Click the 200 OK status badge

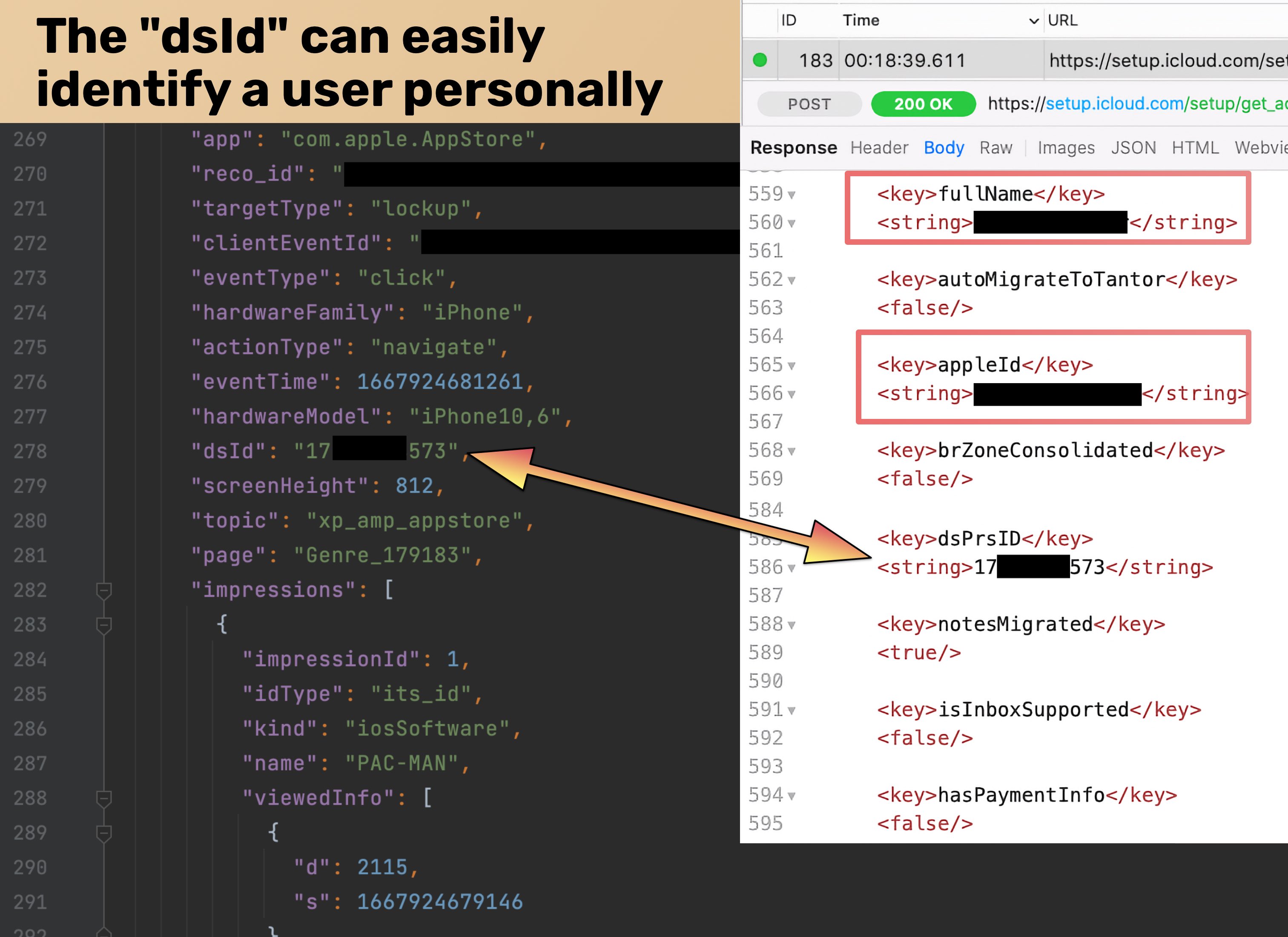click(923, 104)
